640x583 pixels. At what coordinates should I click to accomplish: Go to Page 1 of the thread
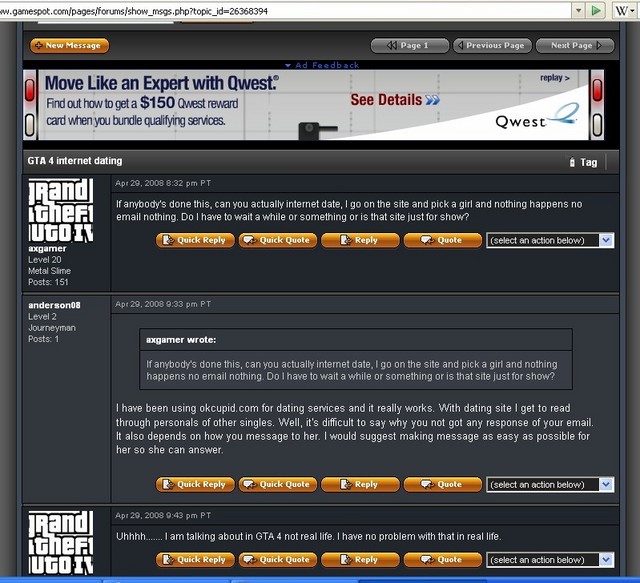(409, 46)
